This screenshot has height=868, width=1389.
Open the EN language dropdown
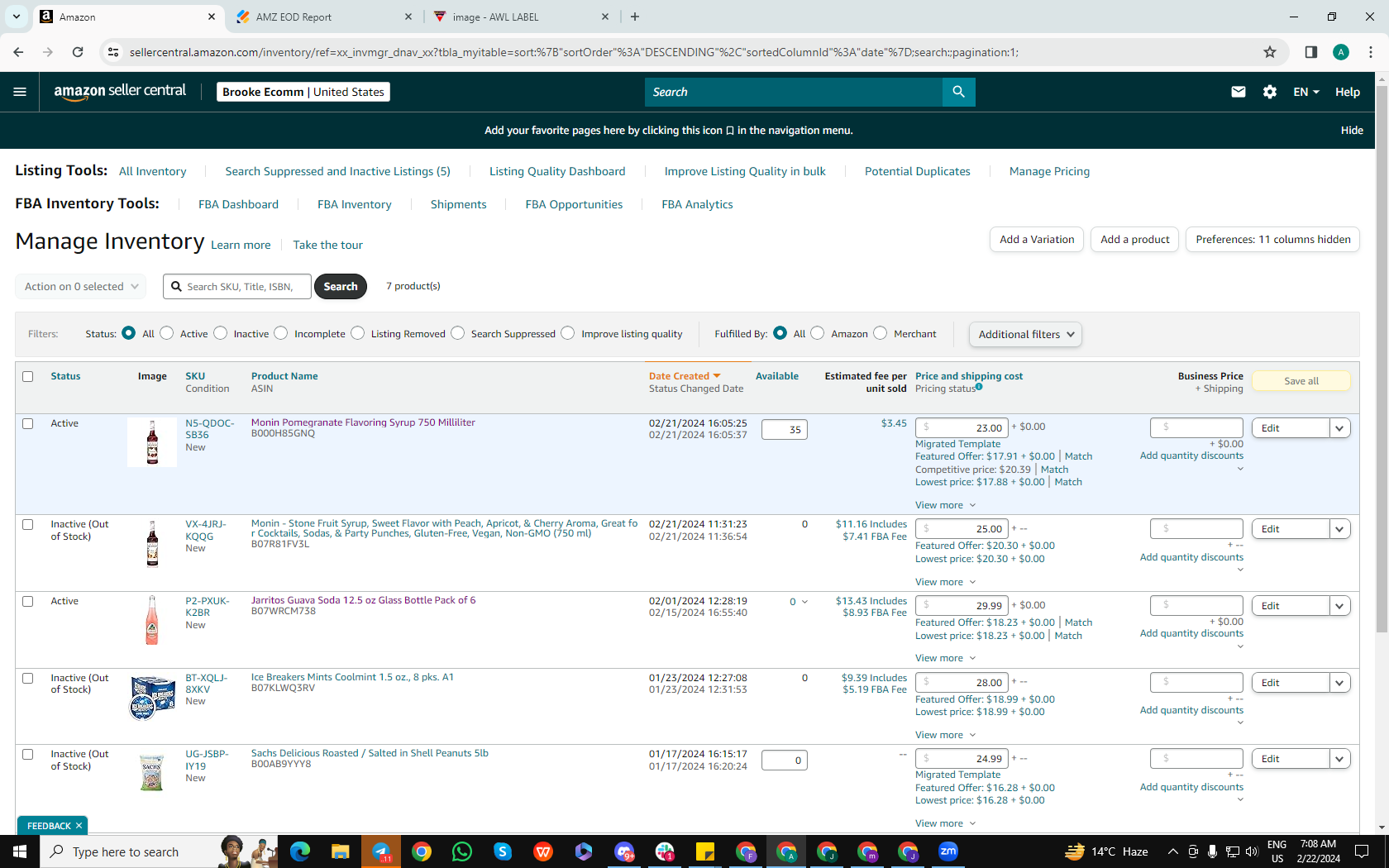[x=1306, y=92]
